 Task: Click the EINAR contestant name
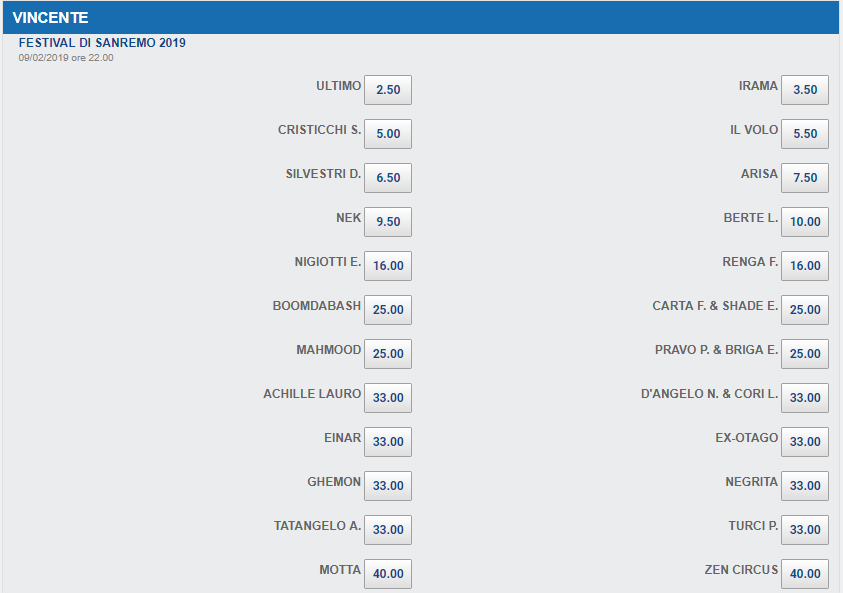click(x=342, y=439)
